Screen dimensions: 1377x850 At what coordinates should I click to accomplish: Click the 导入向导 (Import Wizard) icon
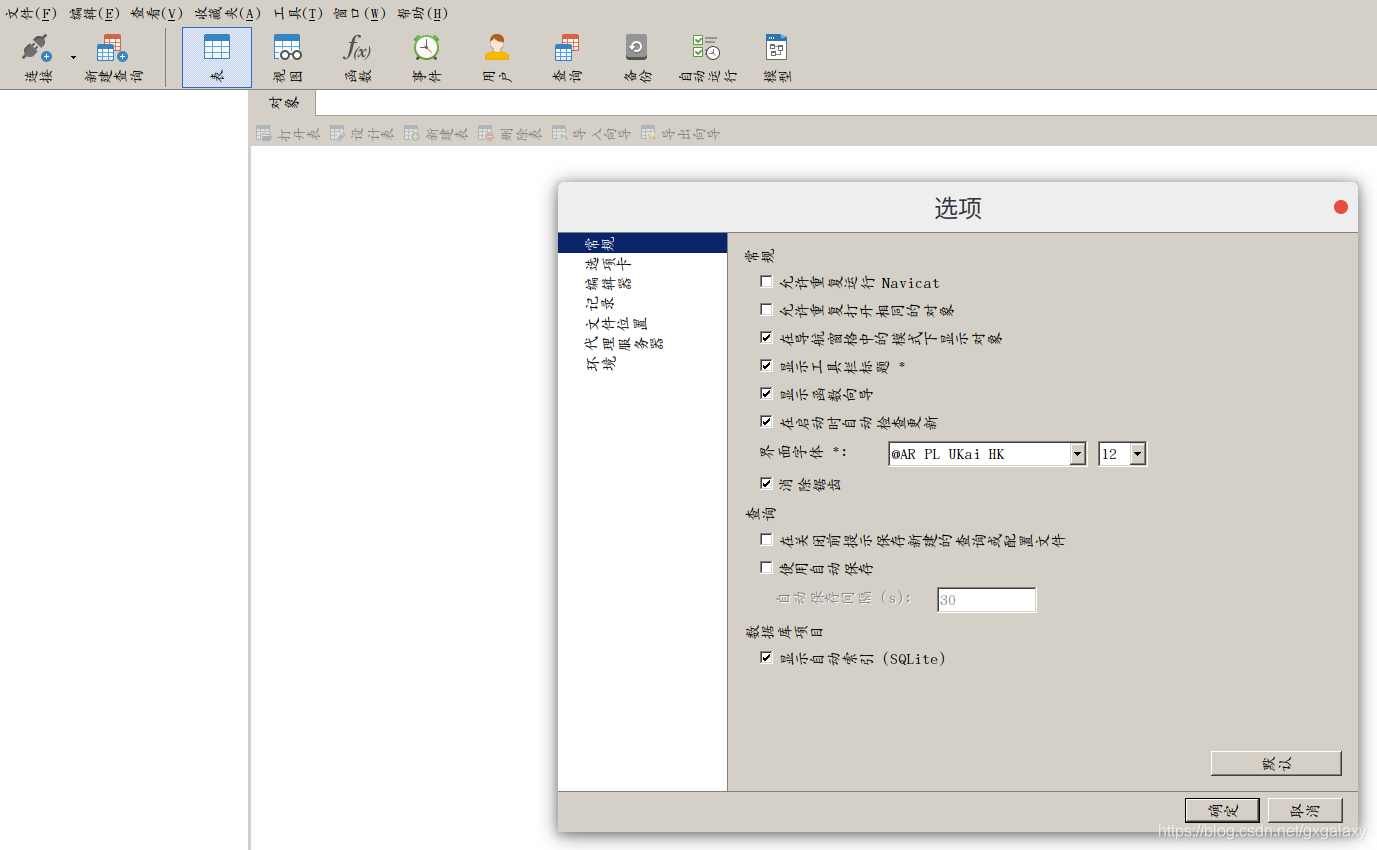[x=559, y=132]
